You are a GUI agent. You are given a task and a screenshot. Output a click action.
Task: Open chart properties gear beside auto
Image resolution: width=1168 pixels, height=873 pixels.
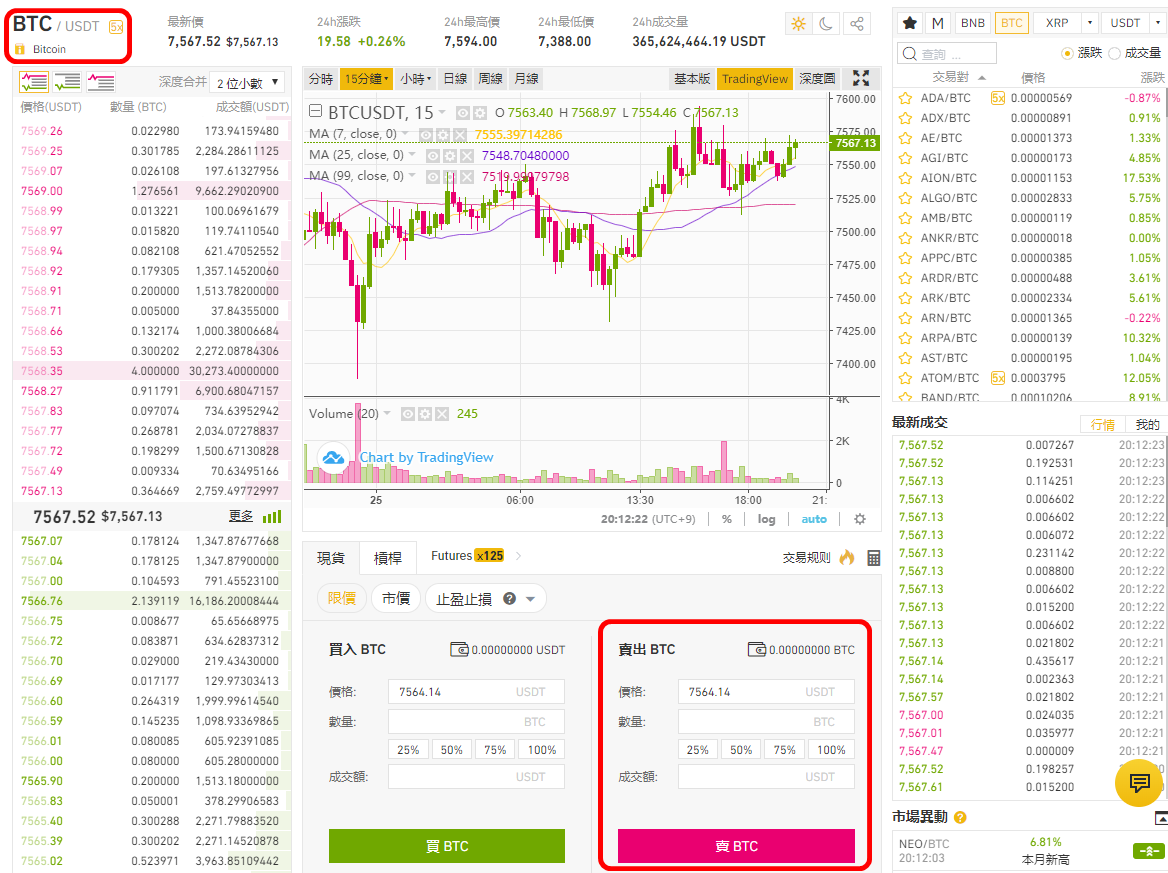pyautogui.click(x=860, y=519)
